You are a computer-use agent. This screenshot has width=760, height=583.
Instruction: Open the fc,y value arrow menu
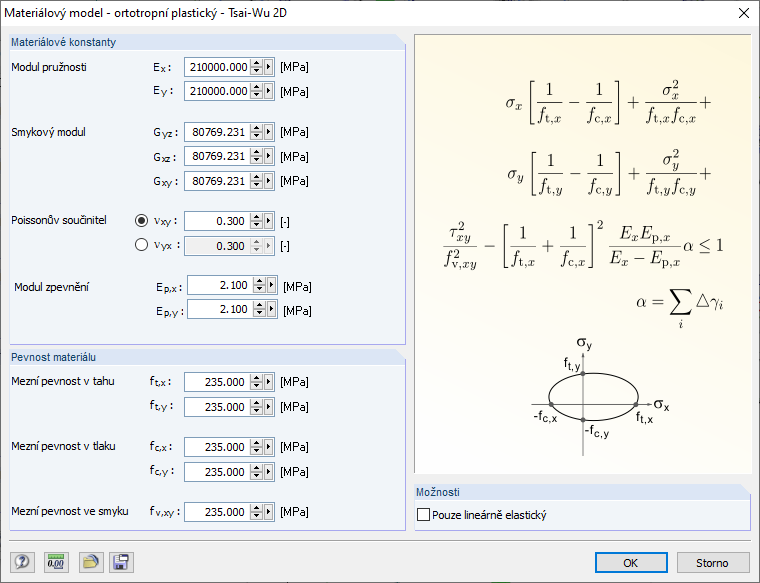click(269, 472)
